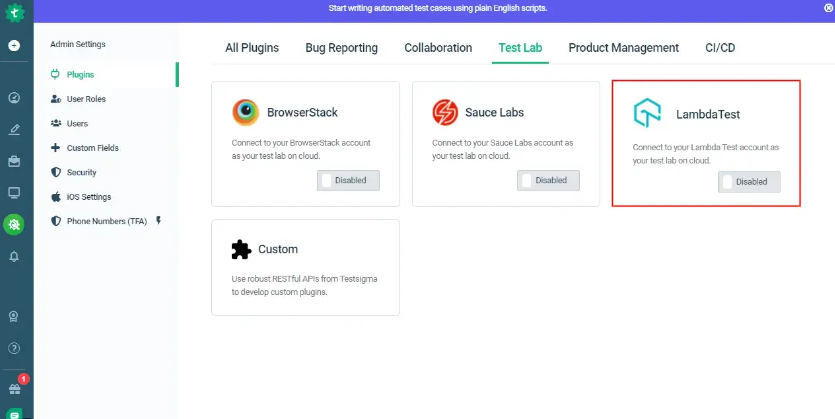Screen dimensions: 835x419
Task: Open the badge award icon in sidebar
Action: click(14, 317)
